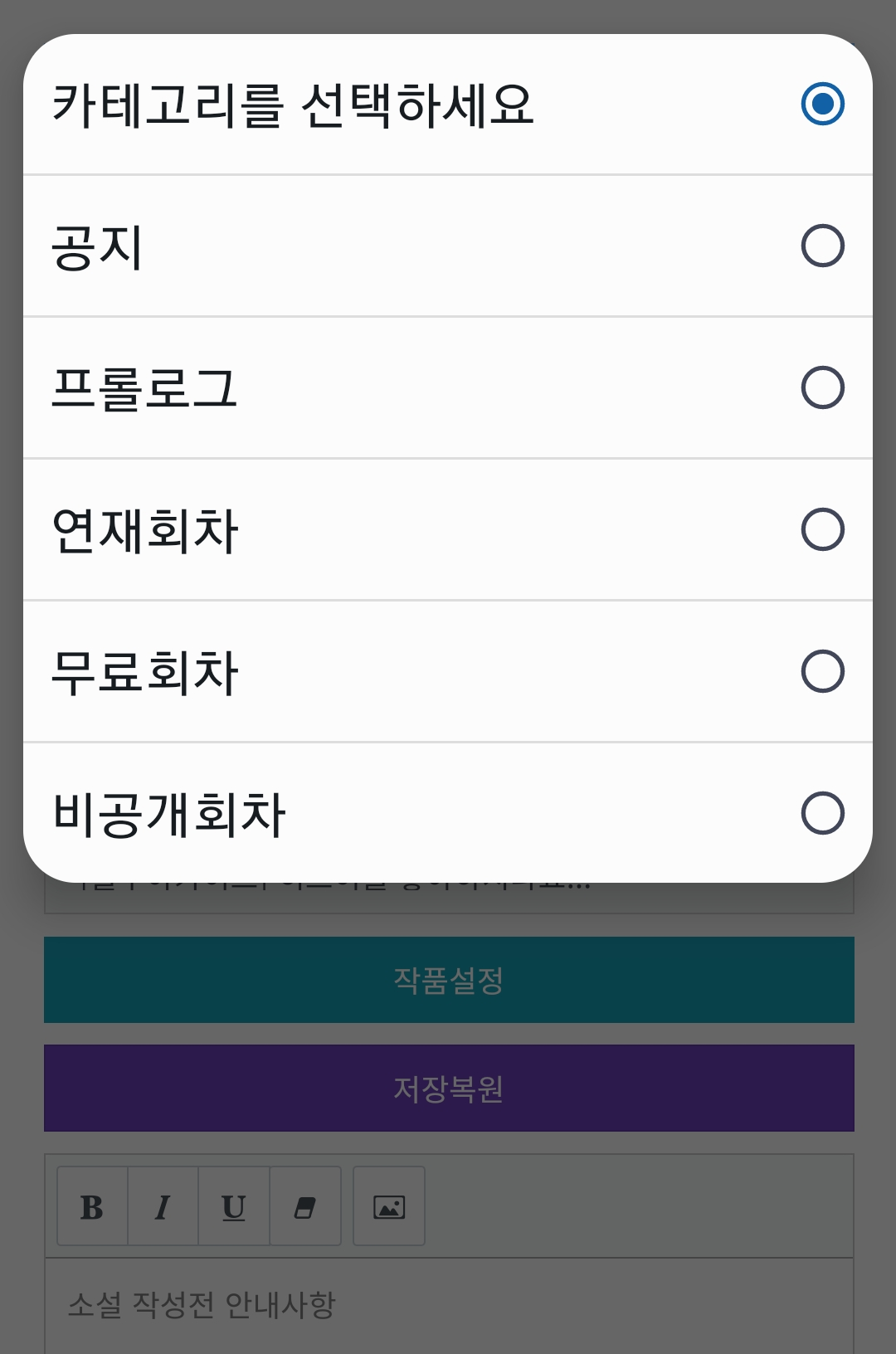896x1354 pixels.
Task: Select the 공지 radio button
Action: [x=822, y=246]
